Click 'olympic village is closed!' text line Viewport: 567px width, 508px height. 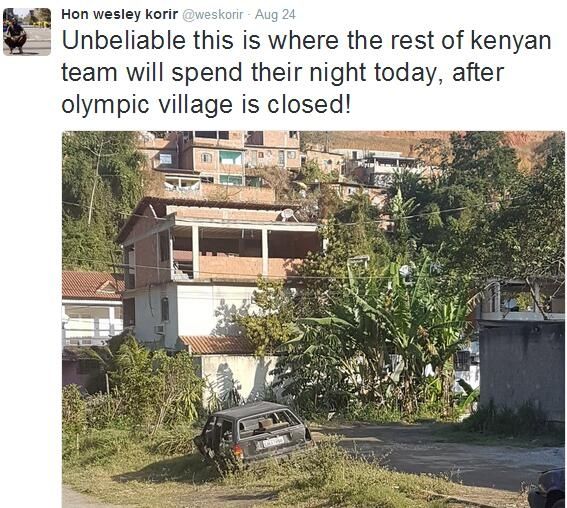pyautogui.click(x=206, y=104)
